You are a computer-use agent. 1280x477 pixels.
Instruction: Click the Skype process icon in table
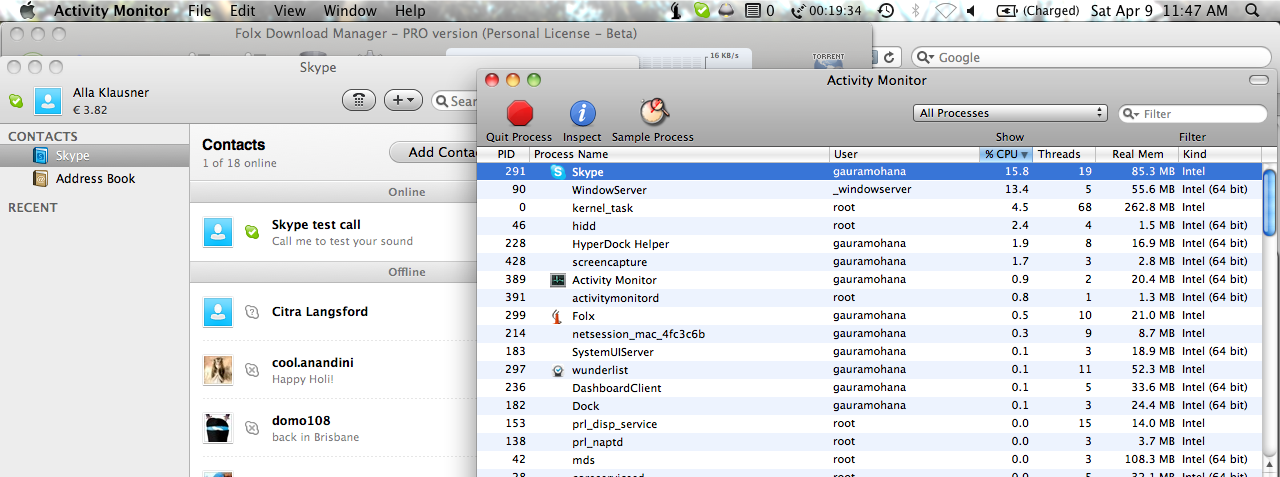tap(558, 172)
